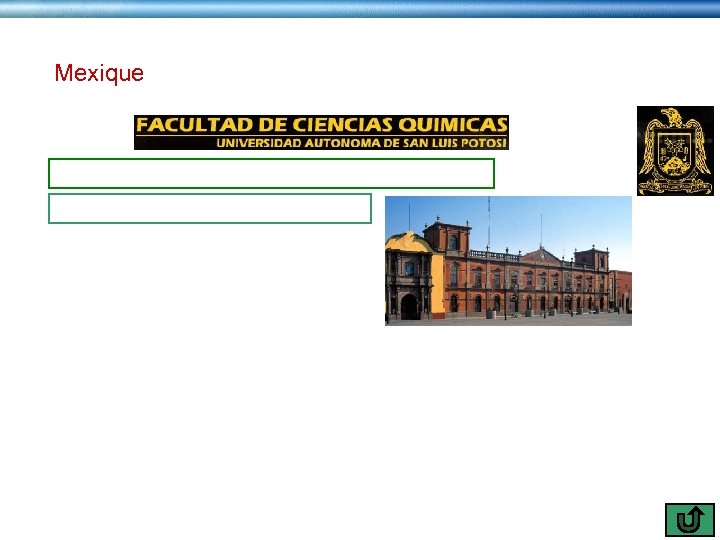Click the green return arrow button
Viewport: 720px width, 540px height.
click(690, 519)
